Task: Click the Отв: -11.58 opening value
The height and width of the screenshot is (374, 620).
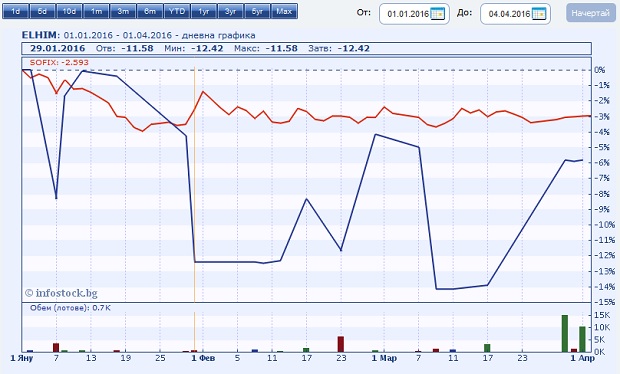Action: click(x=125, y=49)
